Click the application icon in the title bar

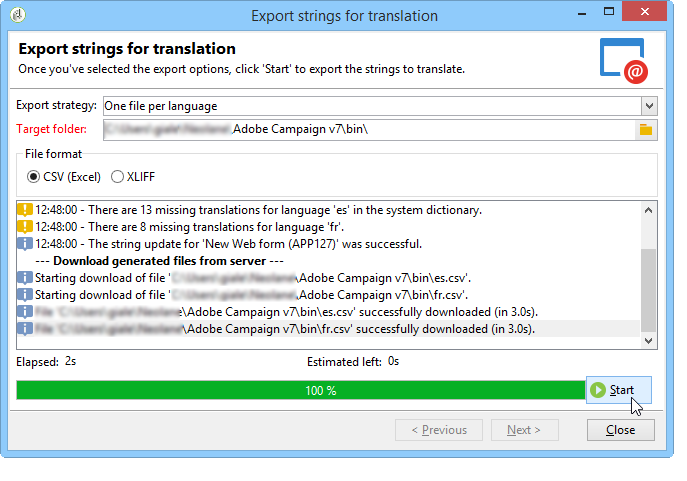[x=18, y=15]
